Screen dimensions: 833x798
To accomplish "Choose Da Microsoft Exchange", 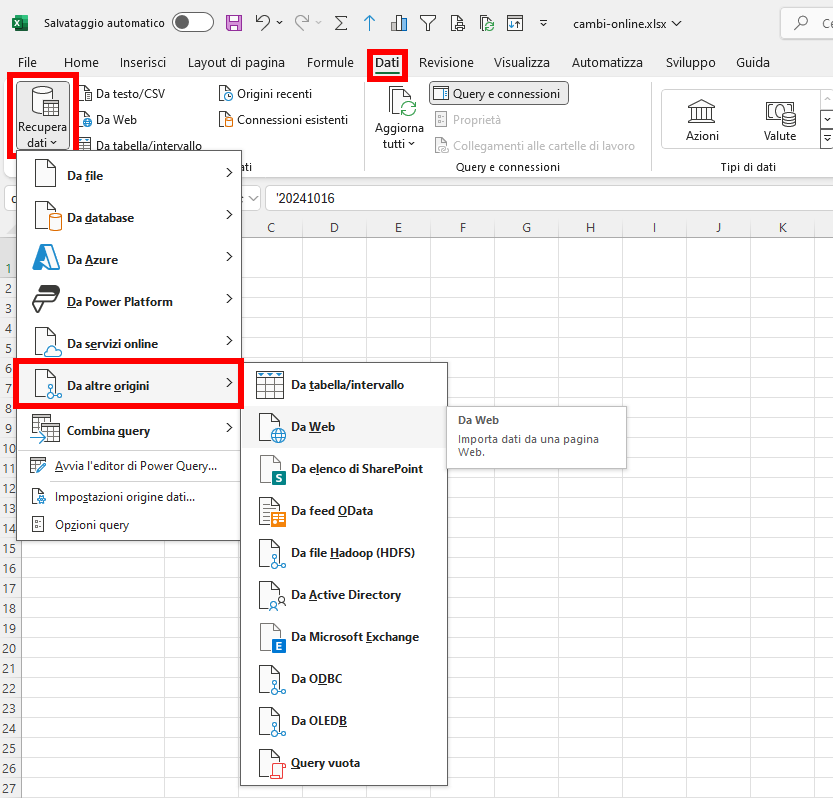I will 344,636.
